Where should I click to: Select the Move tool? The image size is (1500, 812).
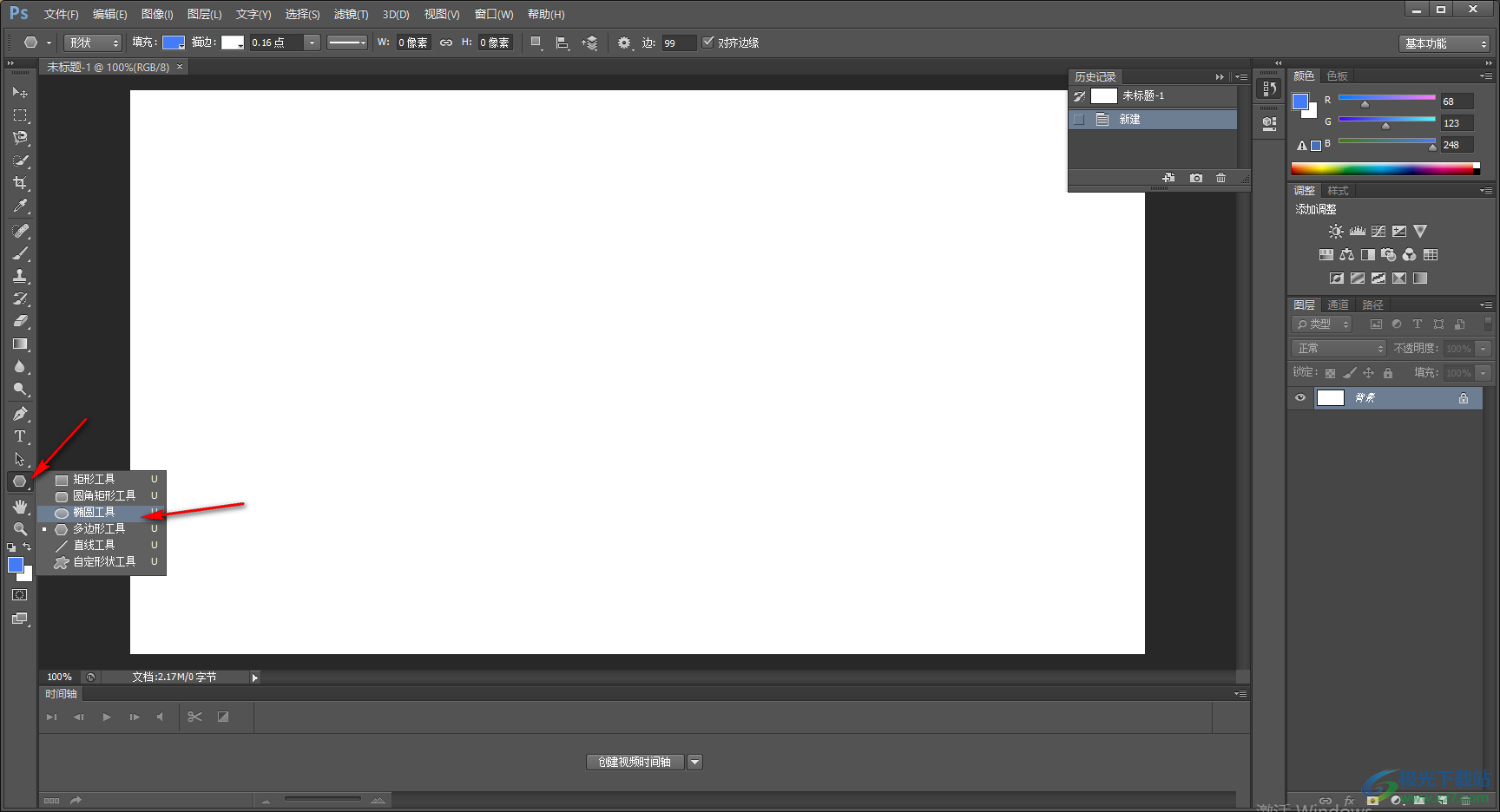point(19,92)
